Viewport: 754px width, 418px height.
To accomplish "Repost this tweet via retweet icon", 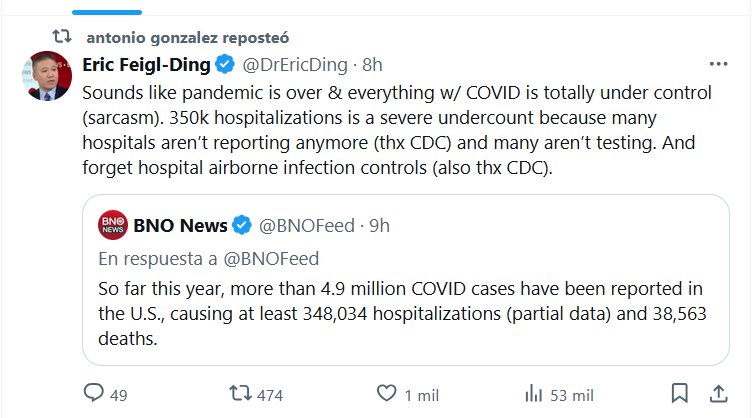I will tap(240, 394).
